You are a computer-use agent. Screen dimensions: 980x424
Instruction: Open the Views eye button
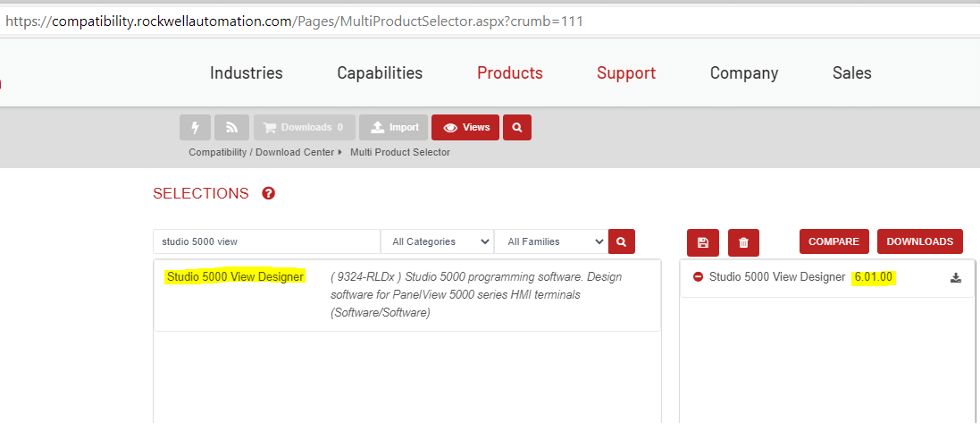466,127
